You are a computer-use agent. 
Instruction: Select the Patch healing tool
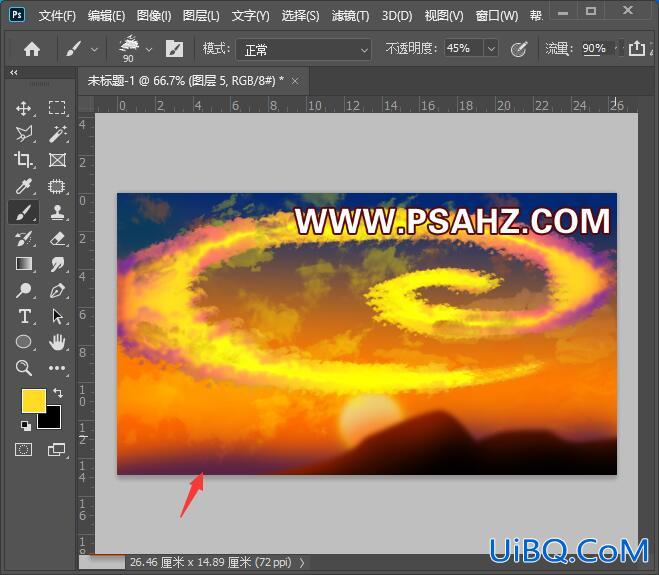point(57,186)
